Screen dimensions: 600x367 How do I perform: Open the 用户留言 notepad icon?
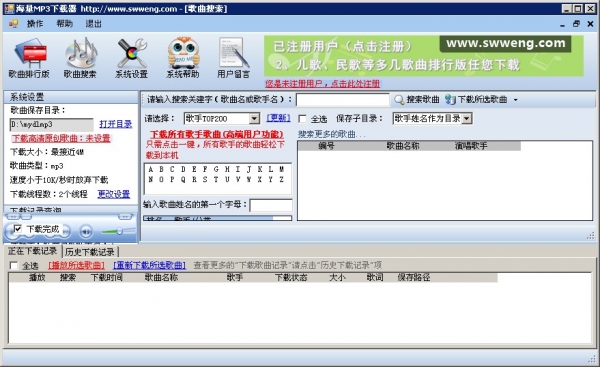[x=233, y=57]
